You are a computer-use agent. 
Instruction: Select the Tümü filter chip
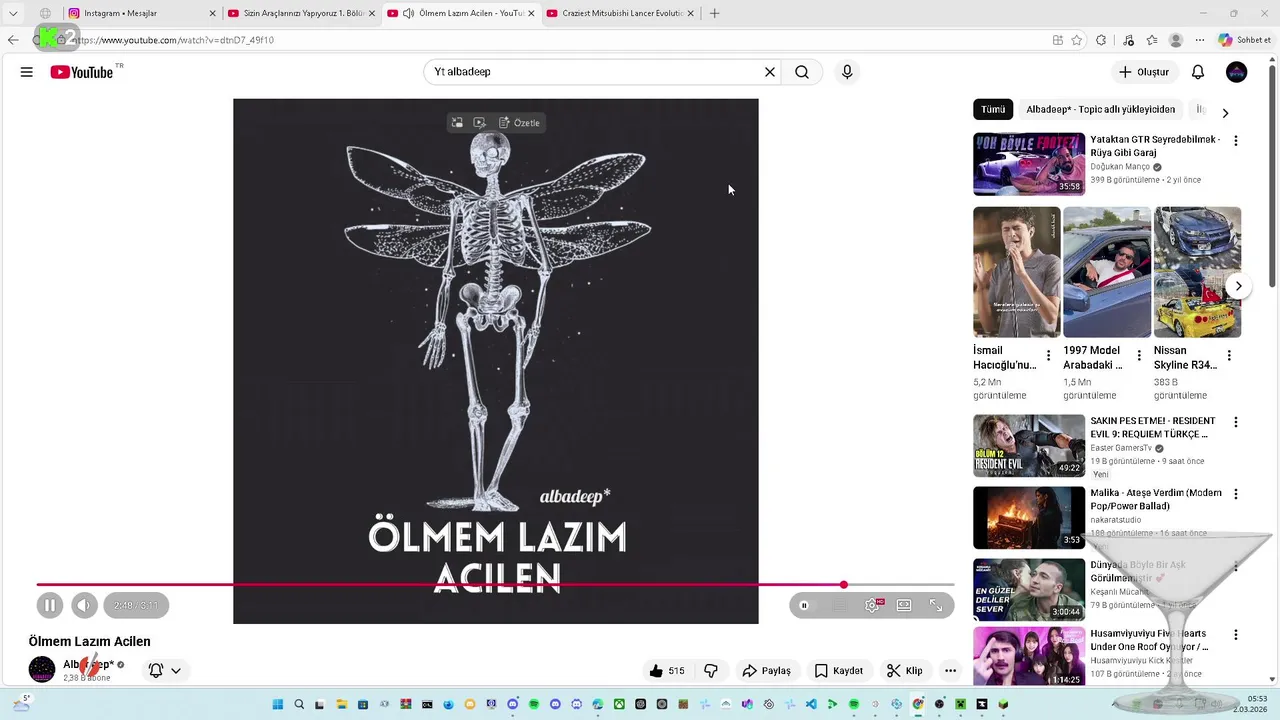(993, 110)
